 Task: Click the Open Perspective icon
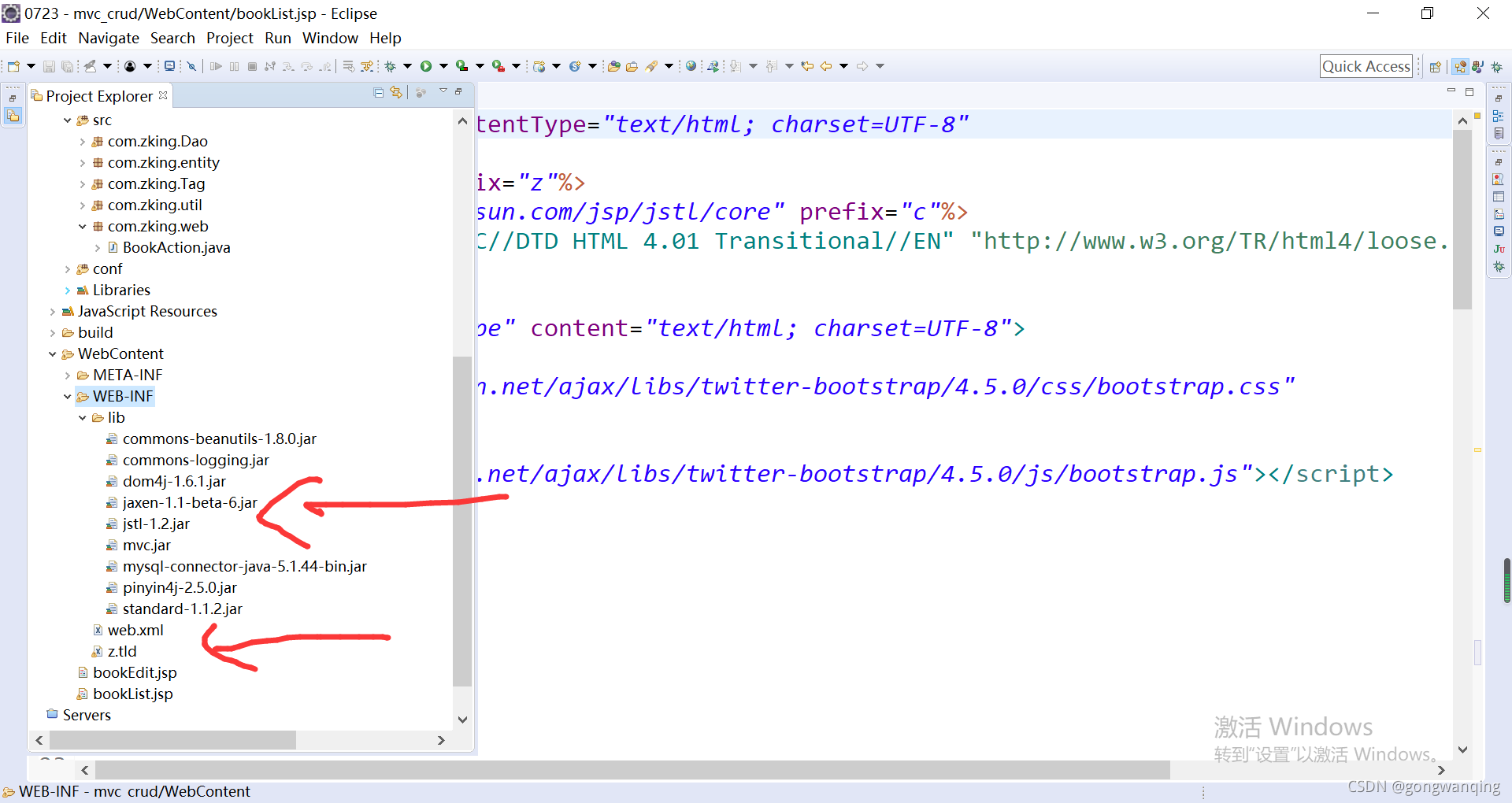pyautogui.click(x=1436, y=67)
